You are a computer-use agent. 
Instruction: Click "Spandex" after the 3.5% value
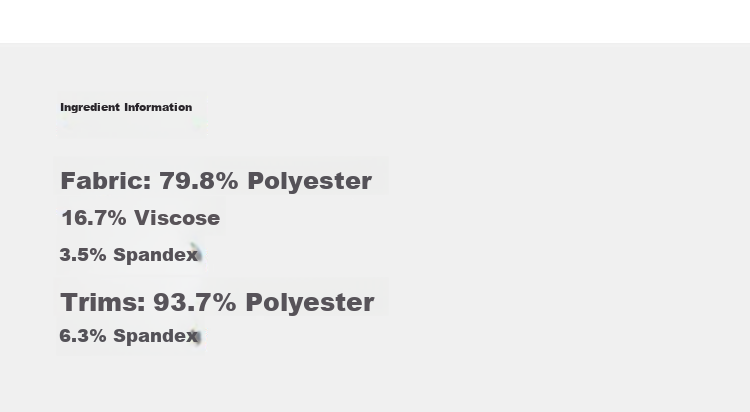(x=155, y=255)
